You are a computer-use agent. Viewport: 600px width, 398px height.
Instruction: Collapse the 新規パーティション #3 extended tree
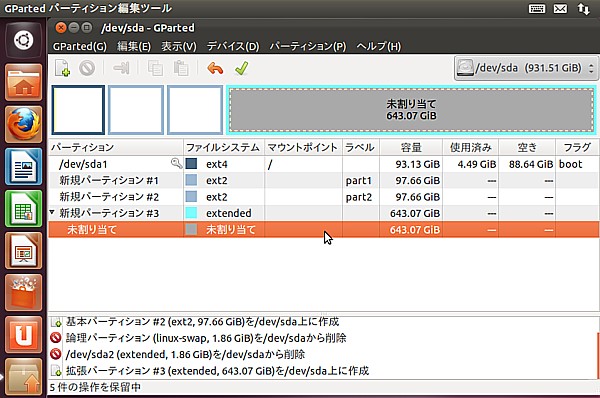[x=52, y=212]
